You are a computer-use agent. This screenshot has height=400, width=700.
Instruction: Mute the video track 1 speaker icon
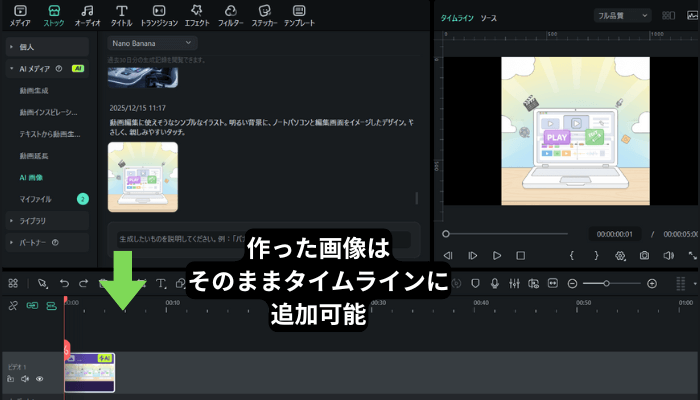point(26,379)
